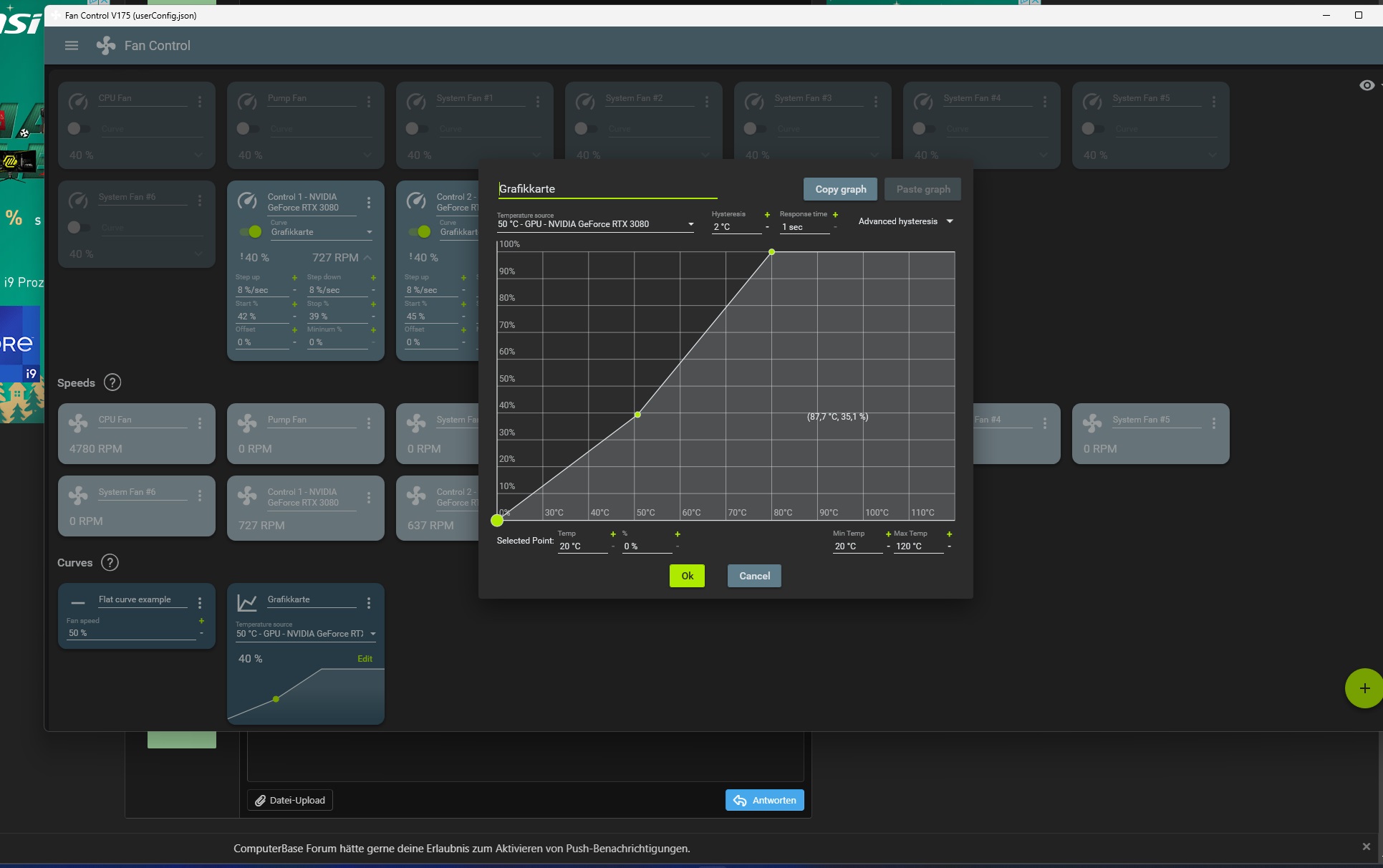The width and height of the screenshot is (1383, 868).
Task: Click the Grafikkarte curve name field
Action: tap(607, 189)
